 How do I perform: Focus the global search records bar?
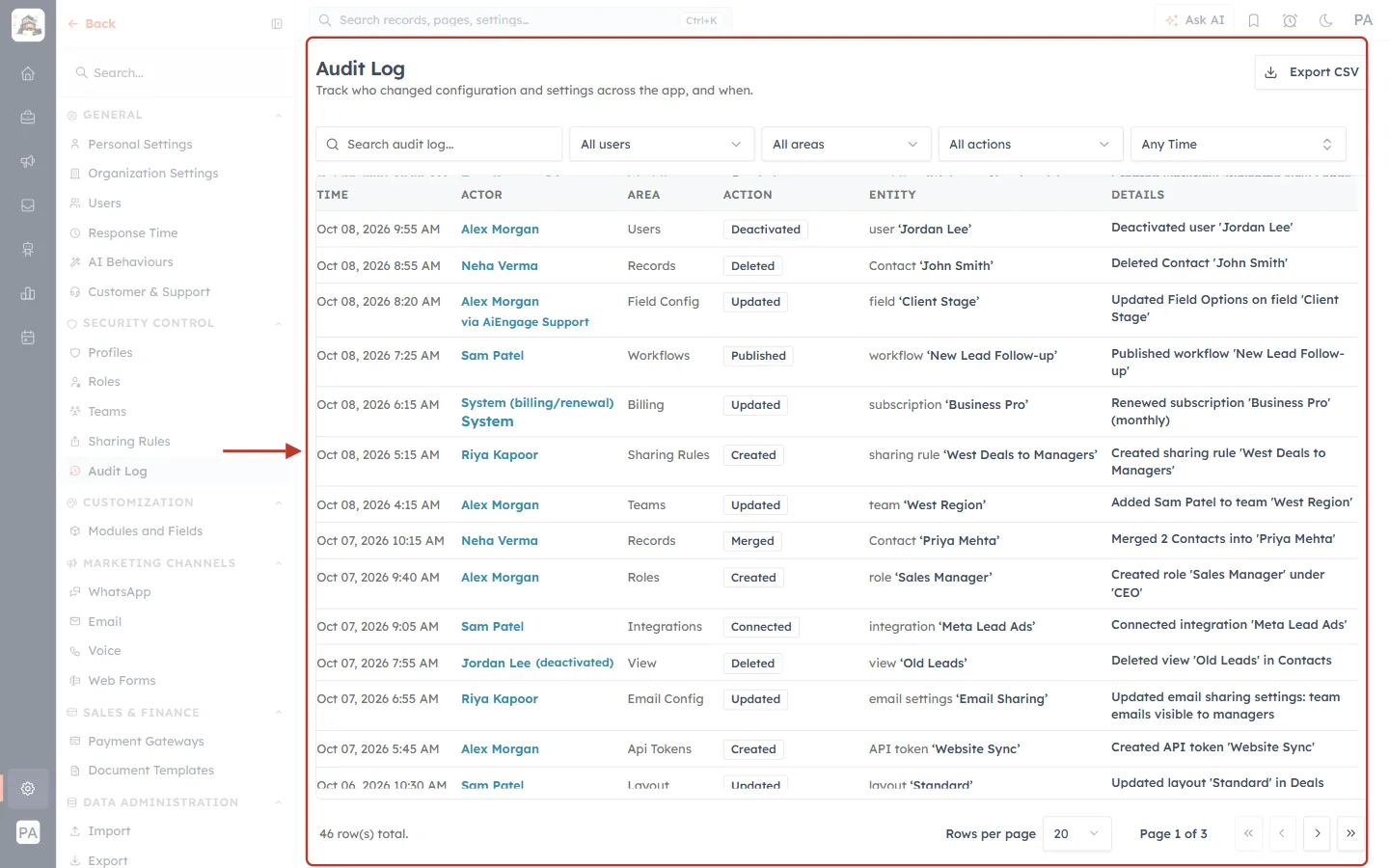click(521, 20)
